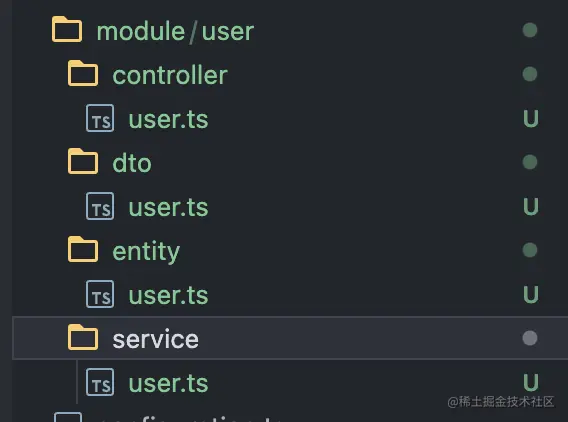Click the U badge beside controller's user.ts
Image resolution: width=568 pixels, height=422 pixels.
[531, 118]
